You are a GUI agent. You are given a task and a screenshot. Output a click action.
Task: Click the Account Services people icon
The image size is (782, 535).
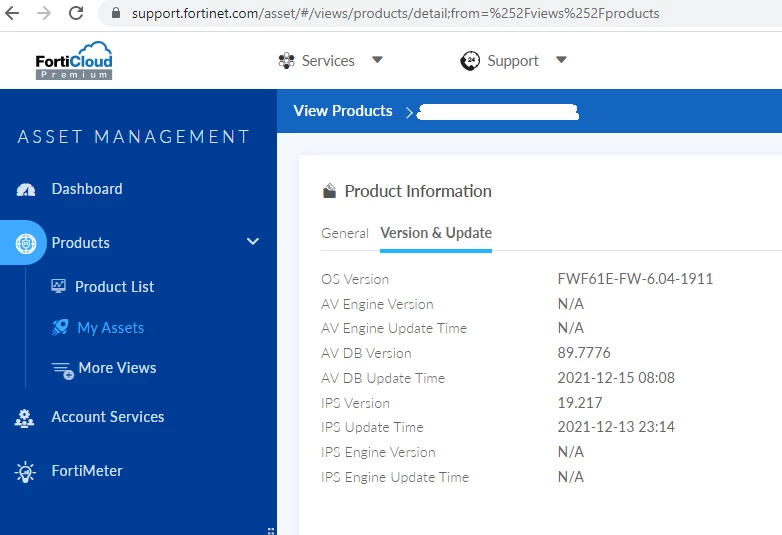pyautogui.click(x=24, y=418)
